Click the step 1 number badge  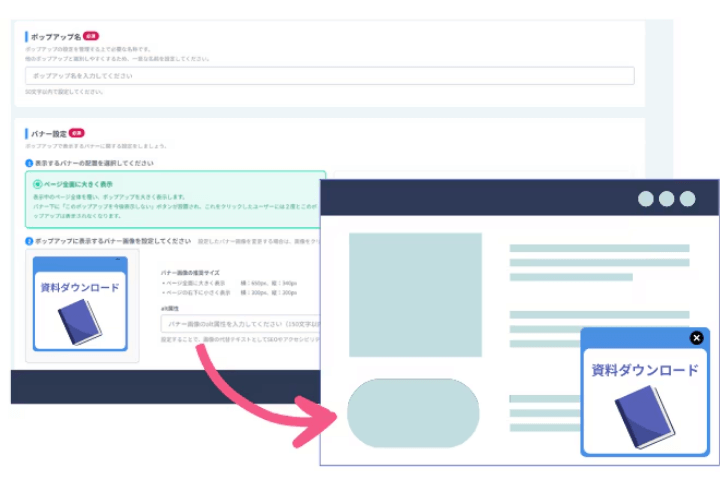29,163
